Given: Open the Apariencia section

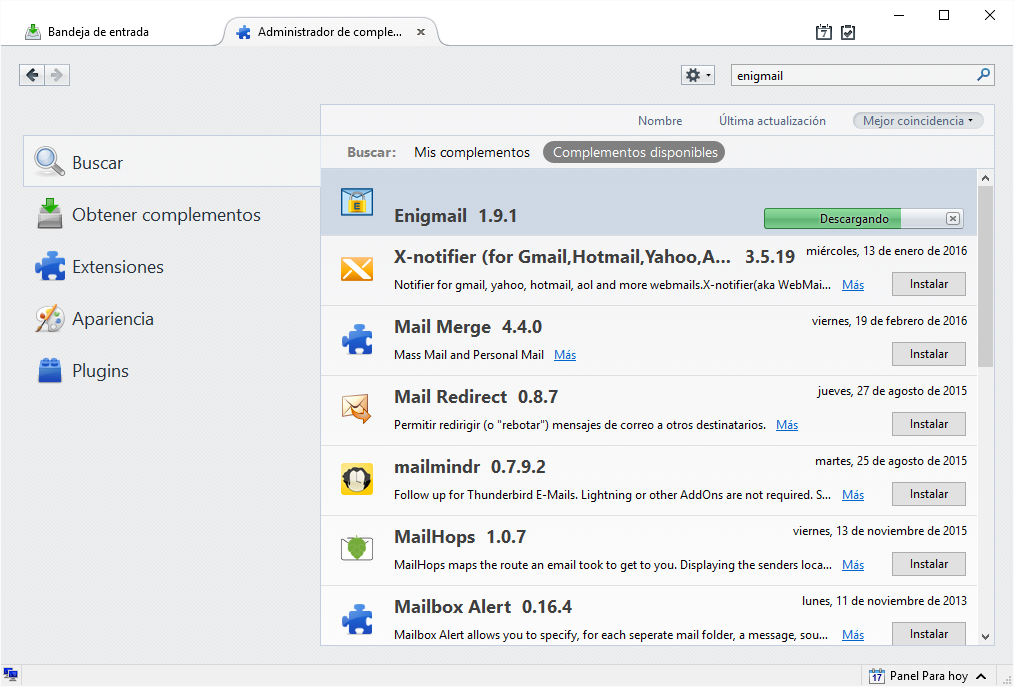Looking at the screenshot, I should [113, 319].
